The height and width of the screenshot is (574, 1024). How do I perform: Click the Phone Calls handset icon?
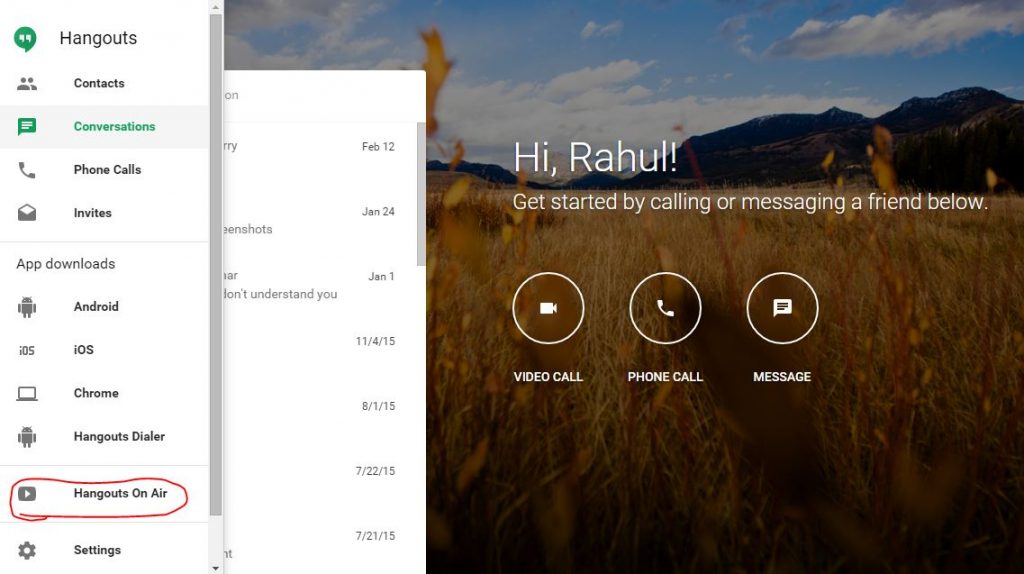[x=27, y=170]
